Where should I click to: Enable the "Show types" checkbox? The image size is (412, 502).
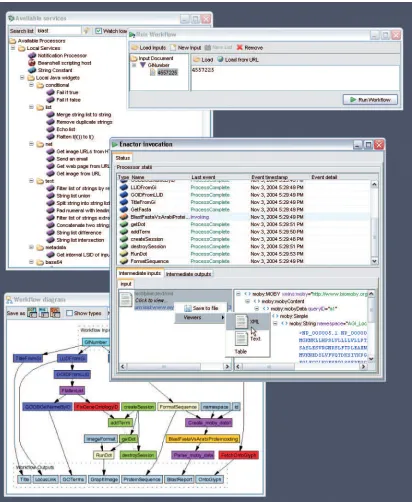tap(69, 313)
